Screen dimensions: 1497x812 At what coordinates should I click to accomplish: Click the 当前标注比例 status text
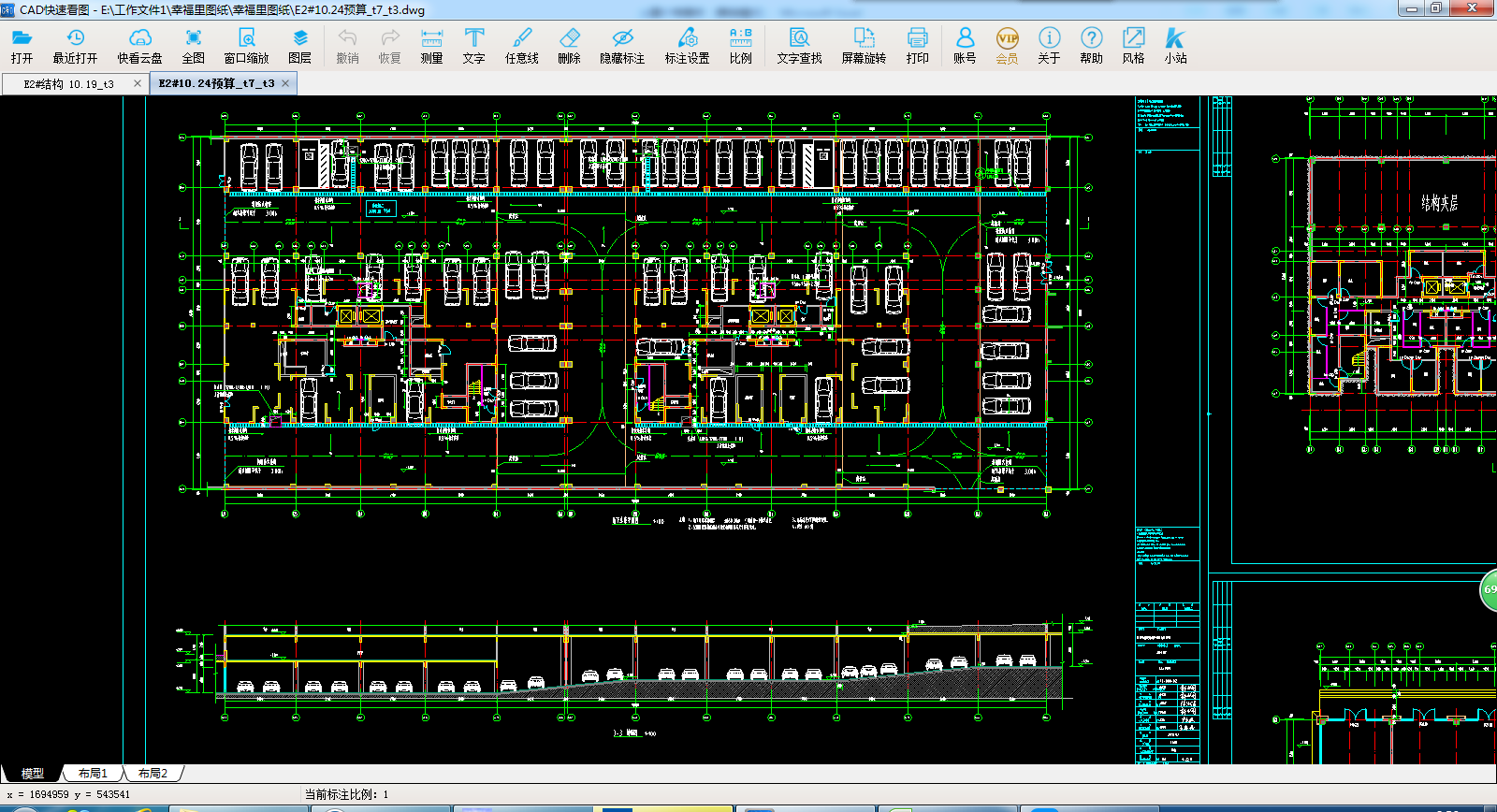tap(346, 794)
